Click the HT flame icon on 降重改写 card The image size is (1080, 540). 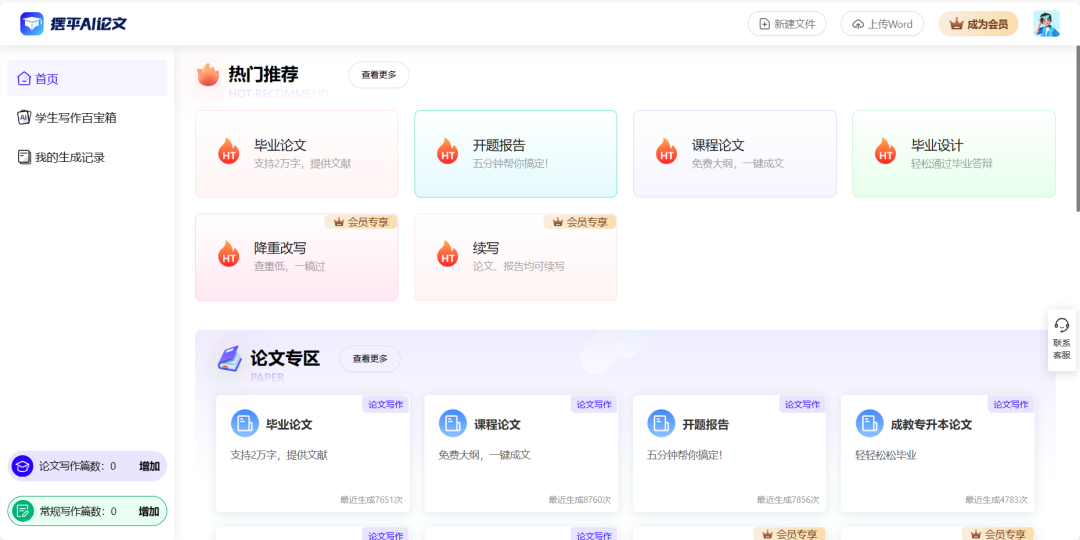coord(229,253)
